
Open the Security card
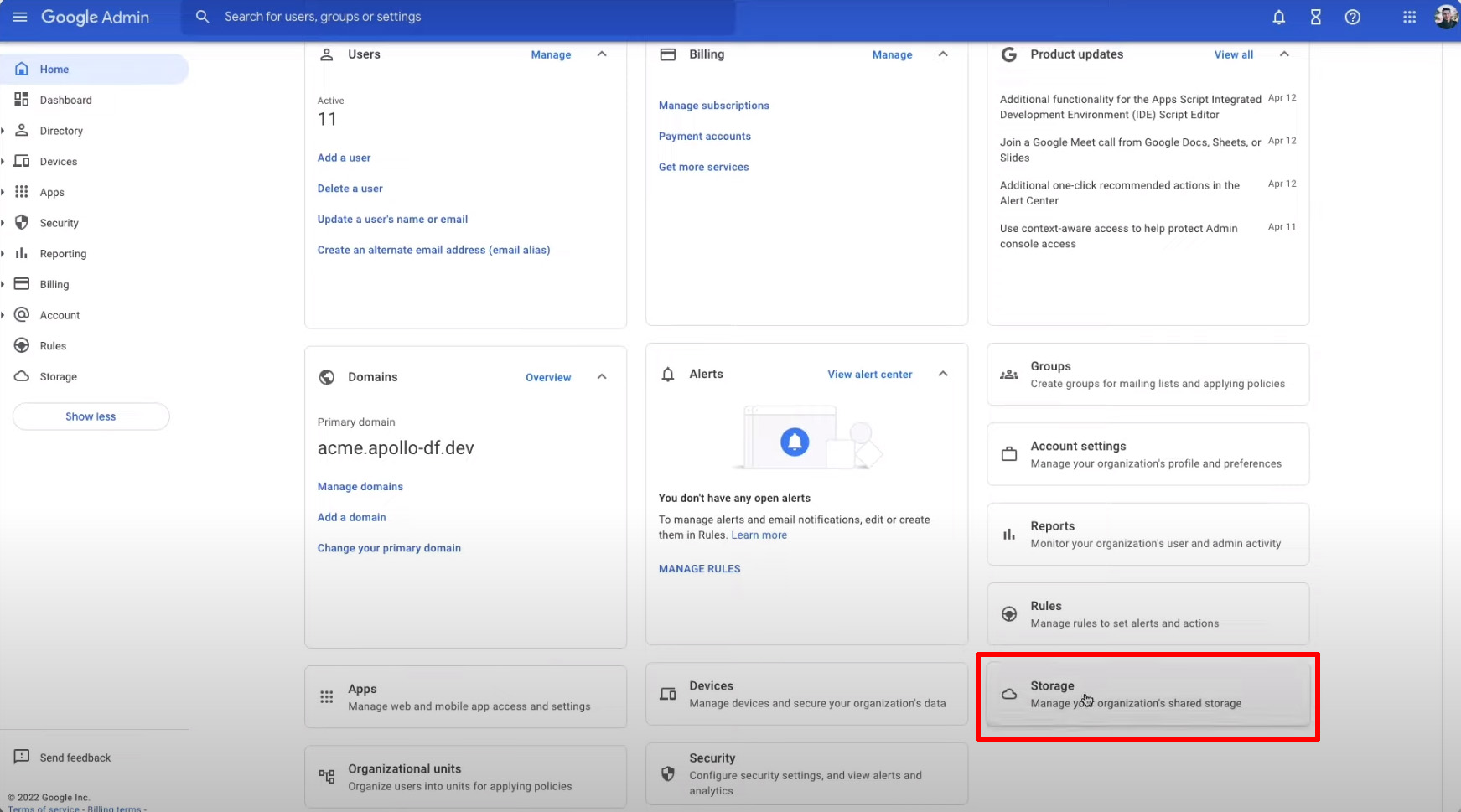coord(806,773)
